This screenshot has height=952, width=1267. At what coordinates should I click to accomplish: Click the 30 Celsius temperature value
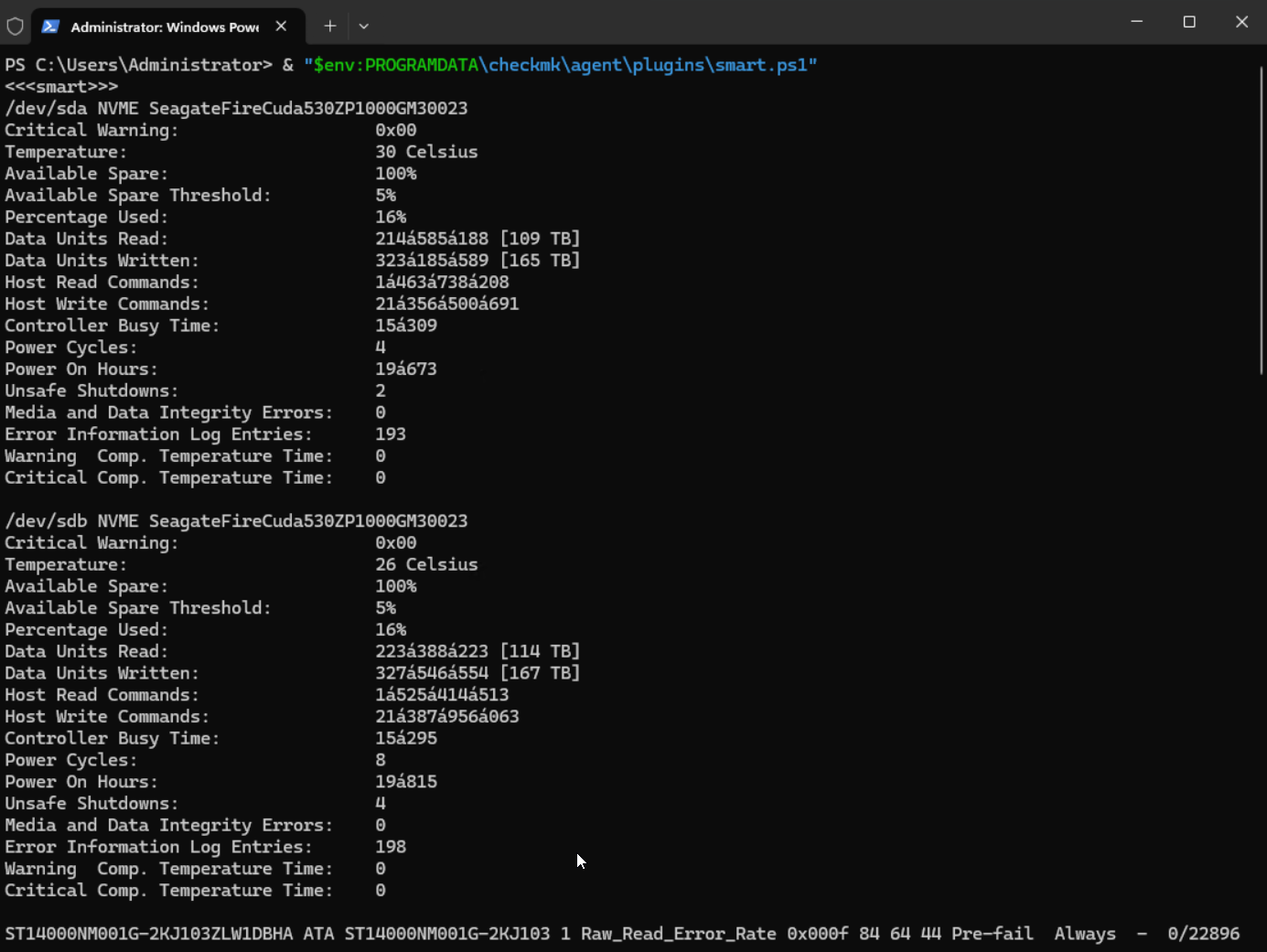pos(426,152)
